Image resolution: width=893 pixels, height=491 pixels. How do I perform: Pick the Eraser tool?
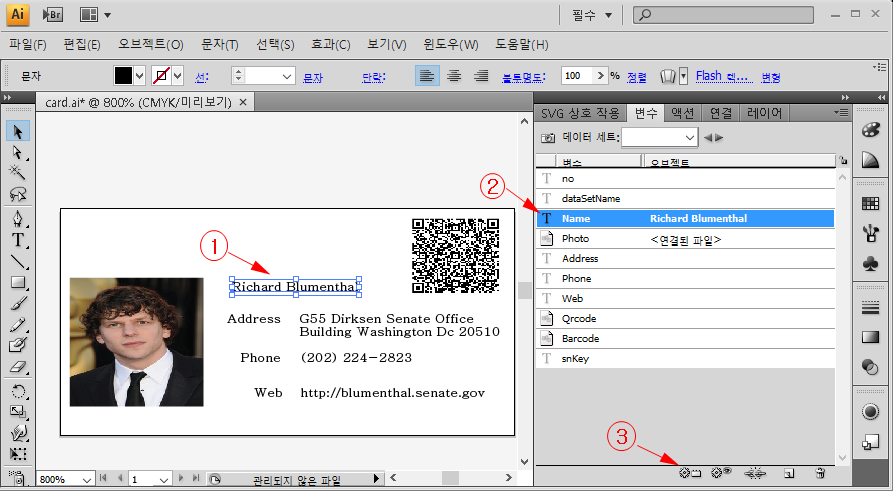click(18, 367)
